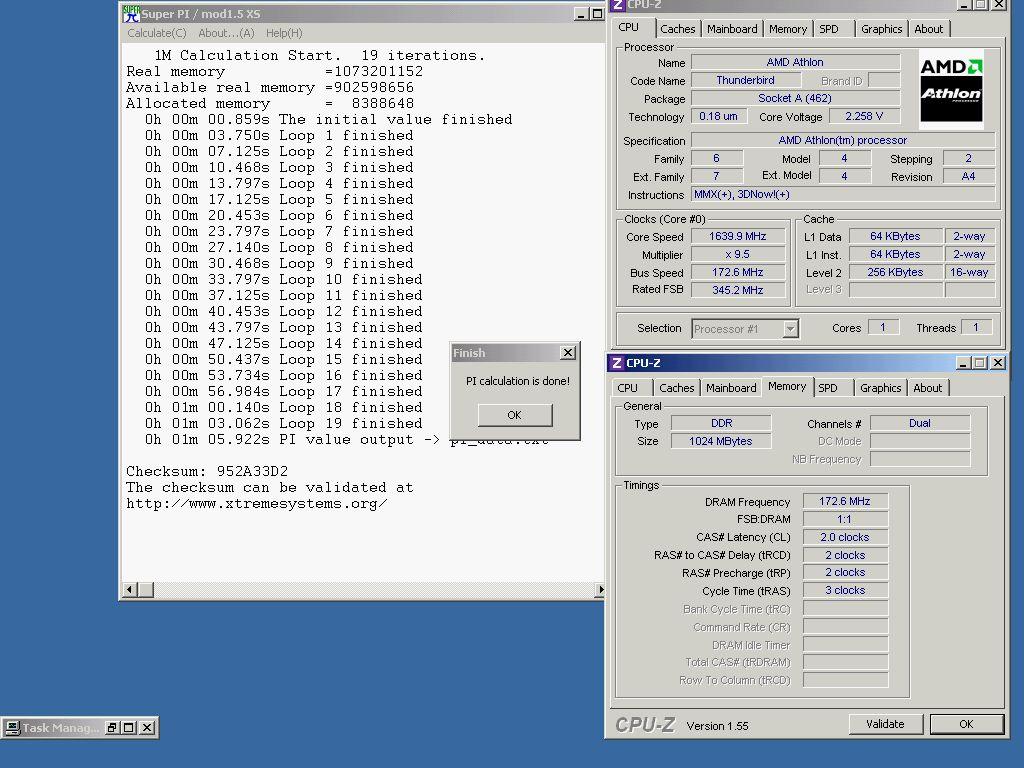The width and height of the screenshot is (1024, 768).
Task: Click the Core Speed value 1639.9 MHz
Action: click(x=738, y=236)
